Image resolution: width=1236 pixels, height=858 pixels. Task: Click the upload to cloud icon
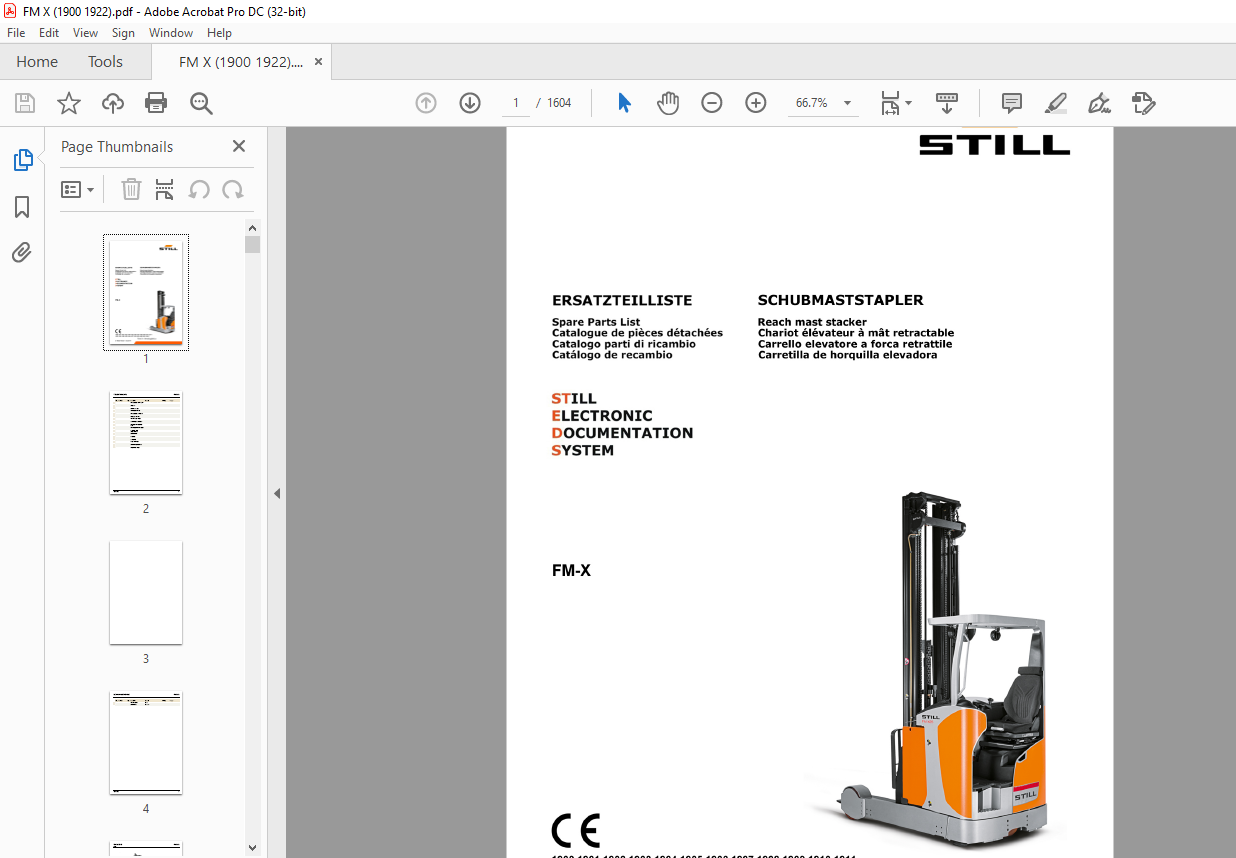click(113, 103)
